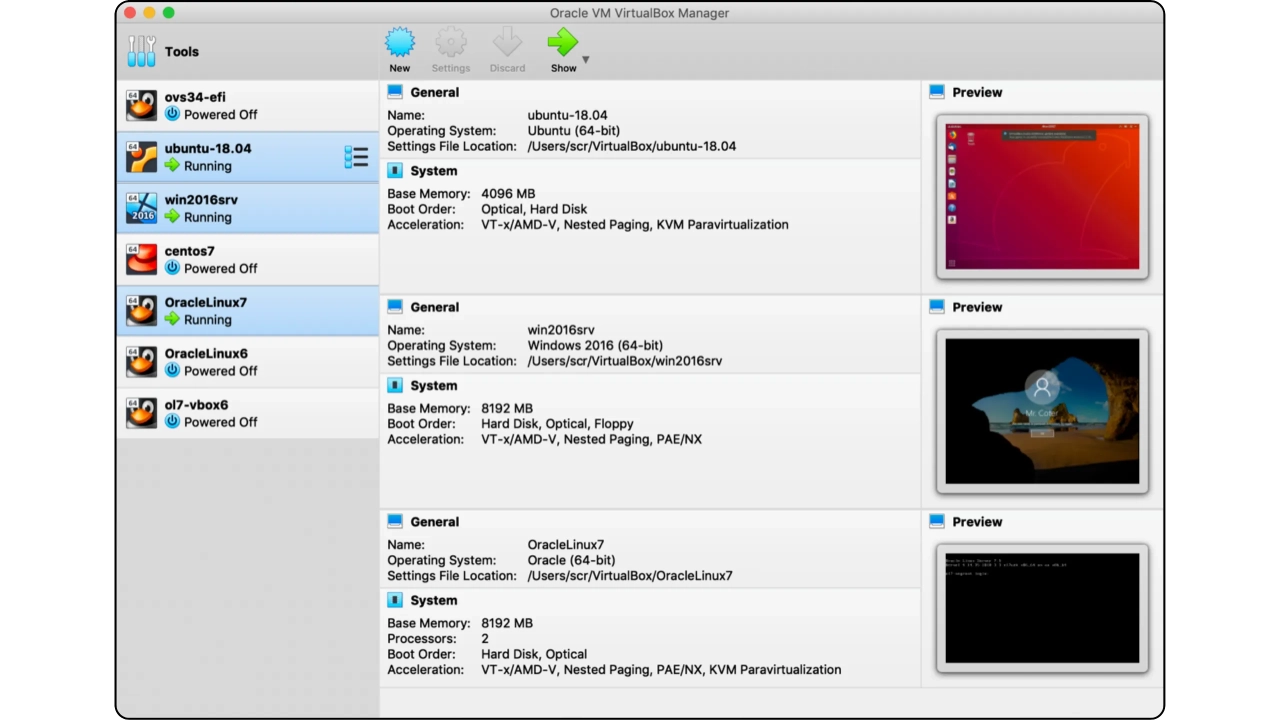Open the ubuntu-18.04 machine tools menu icon
Screen dimensions: 1280x720
coord(356,157)
